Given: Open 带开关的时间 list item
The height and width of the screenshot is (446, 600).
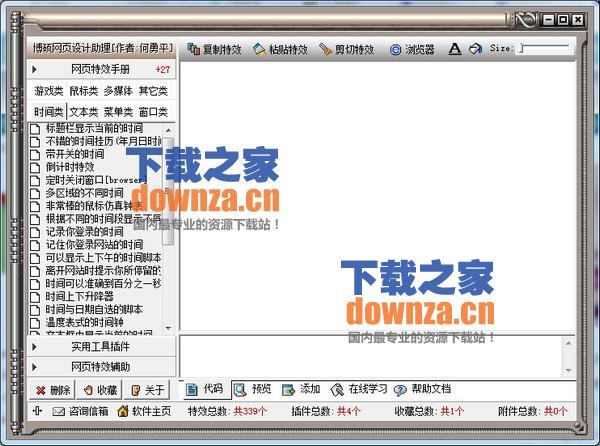Looking at the screenshot, I should pyautogui.click(x=75, y=154).
